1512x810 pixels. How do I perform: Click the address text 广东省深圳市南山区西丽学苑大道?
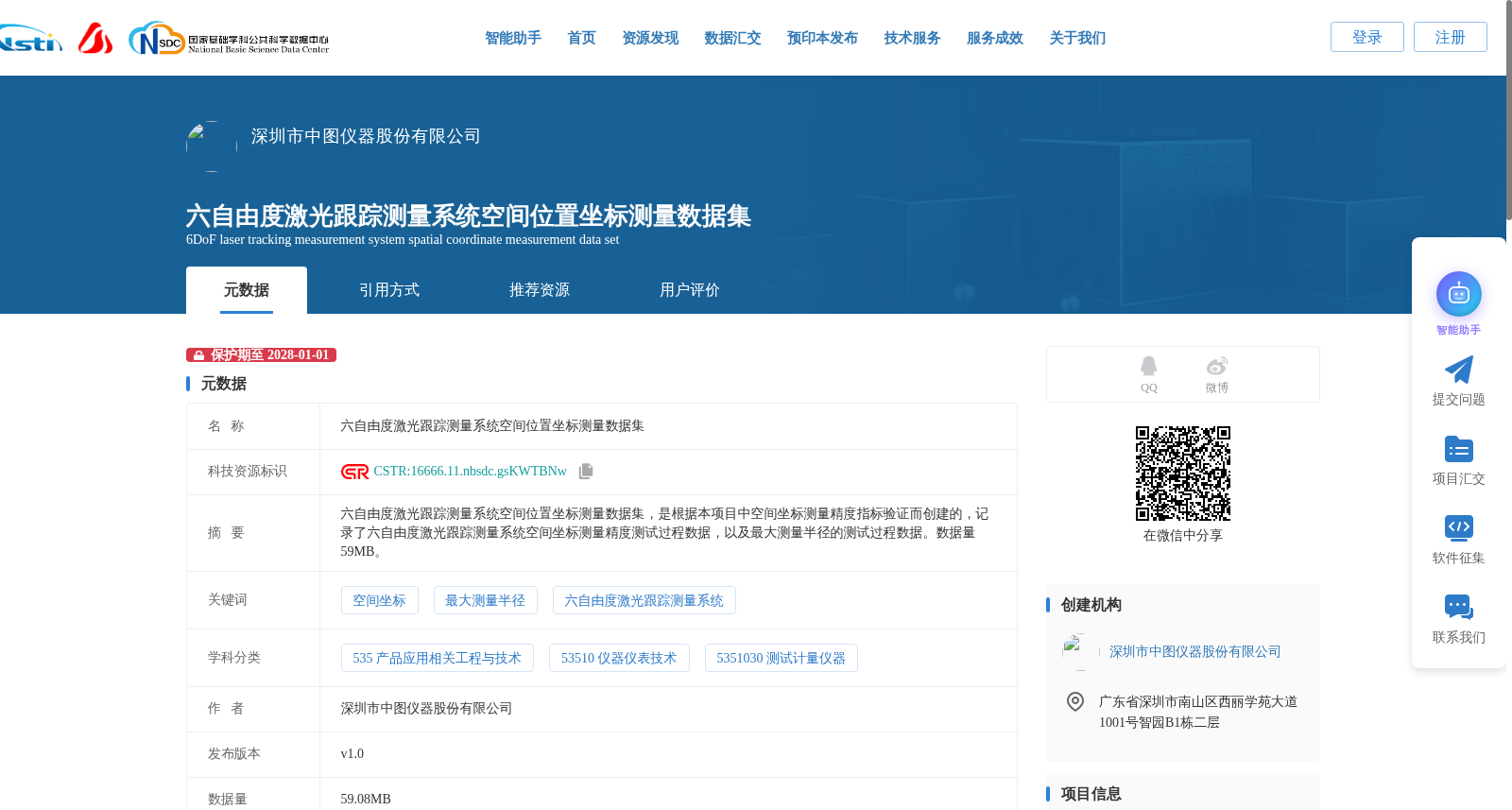[x=1198, y=701]
